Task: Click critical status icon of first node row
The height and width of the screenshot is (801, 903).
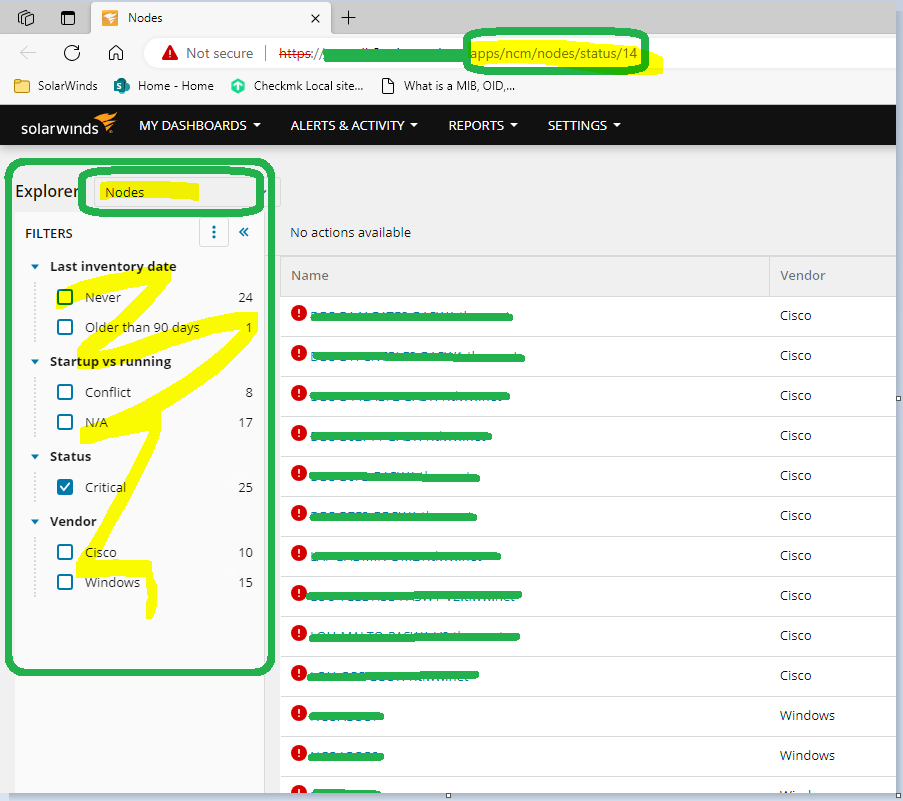Action: (299, 313)
